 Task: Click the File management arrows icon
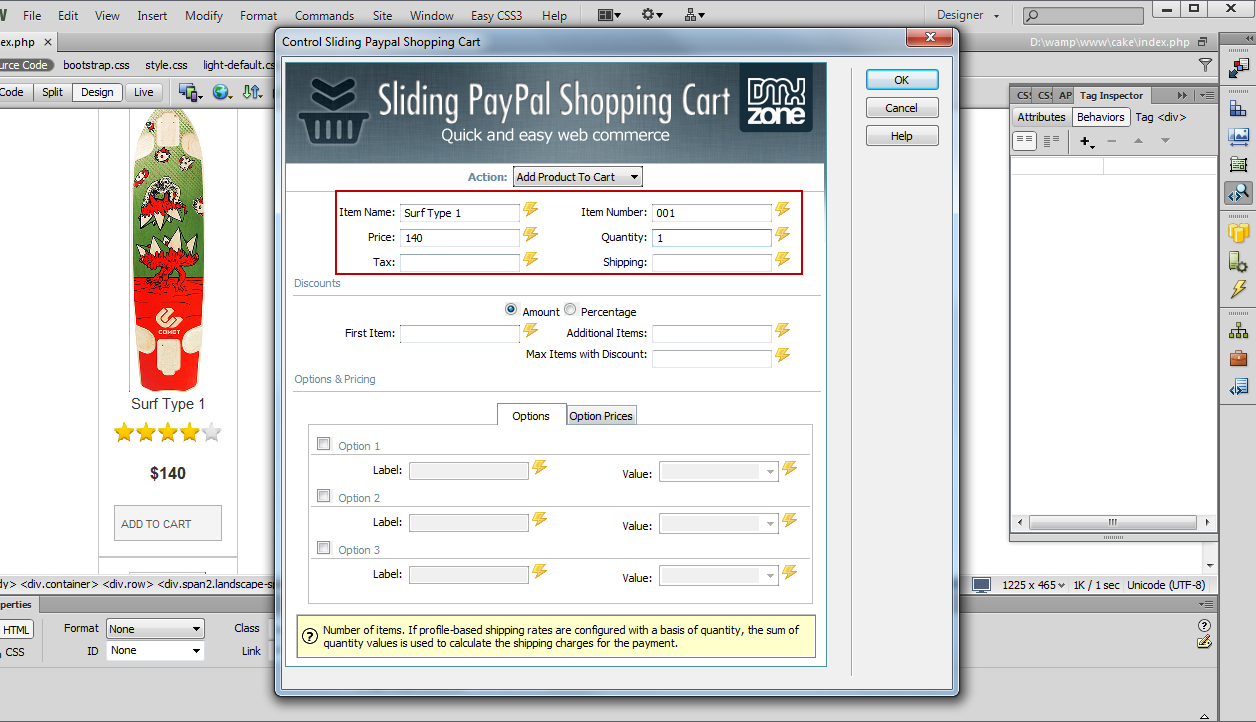[252, 92]
